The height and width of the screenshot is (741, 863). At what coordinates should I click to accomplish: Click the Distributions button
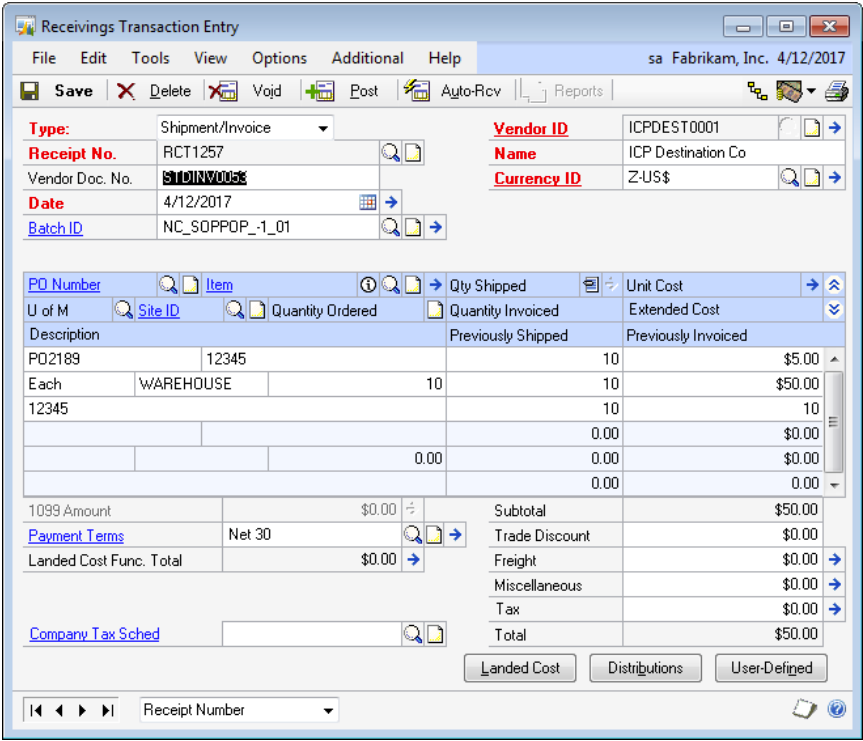(645, 668)
